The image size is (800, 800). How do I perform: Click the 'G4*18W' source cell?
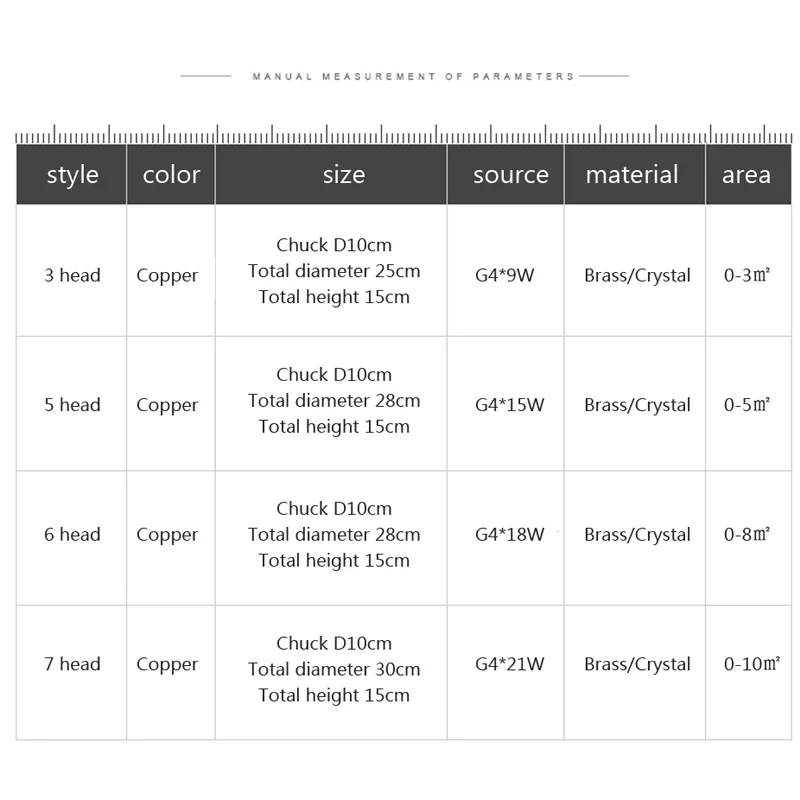[510, 535]
